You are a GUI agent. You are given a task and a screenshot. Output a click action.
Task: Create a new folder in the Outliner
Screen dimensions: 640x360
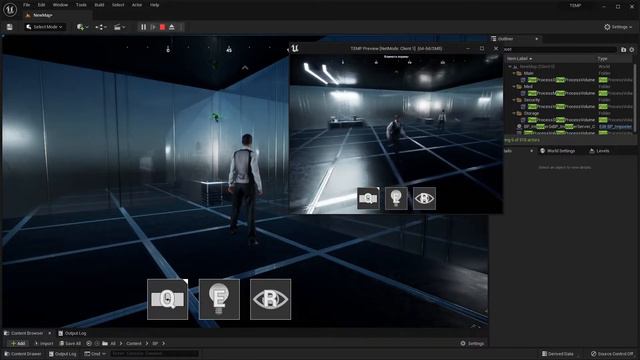(x=623, y=49)
